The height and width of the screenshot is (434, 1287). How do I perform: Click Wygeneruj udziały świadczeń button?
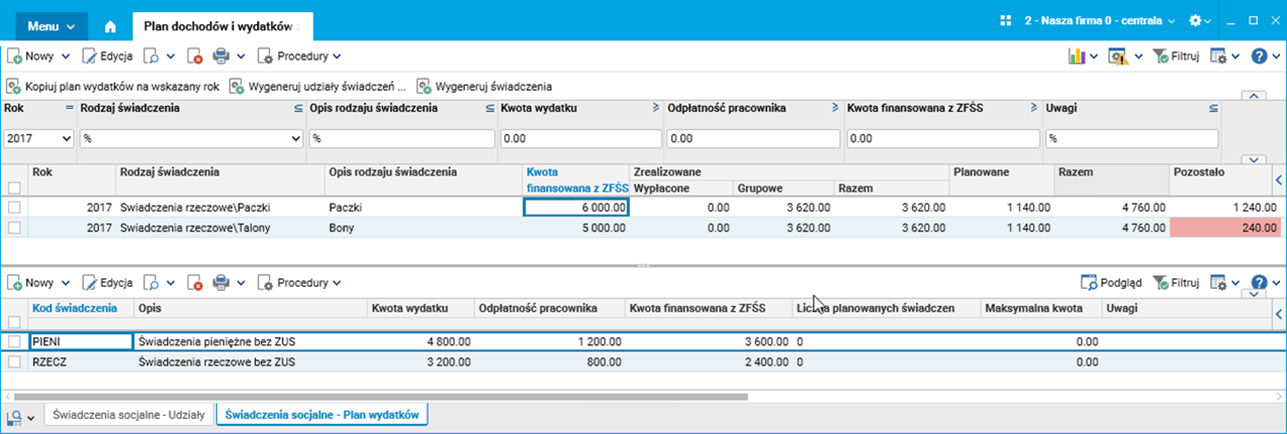(x=317, y=87)
